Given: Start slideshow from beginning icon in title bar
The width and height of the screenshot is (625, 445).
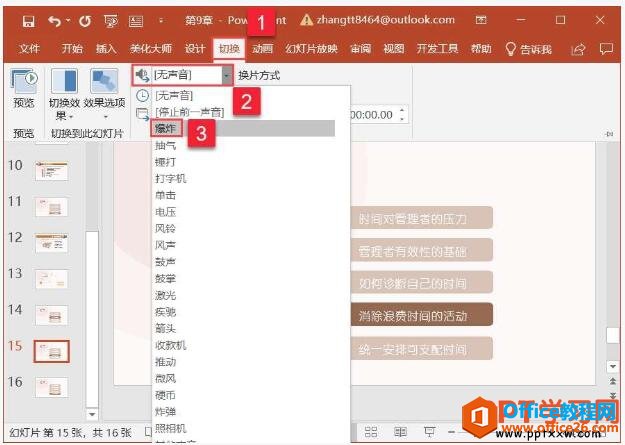Looking at the screenshot, I should tap(110, 21).
